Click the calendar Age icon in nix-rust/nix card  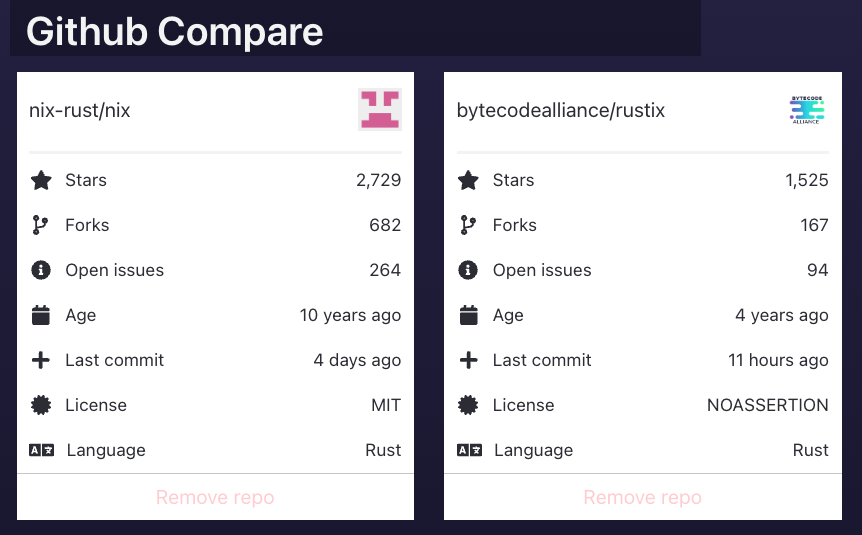tap(41, 316)
